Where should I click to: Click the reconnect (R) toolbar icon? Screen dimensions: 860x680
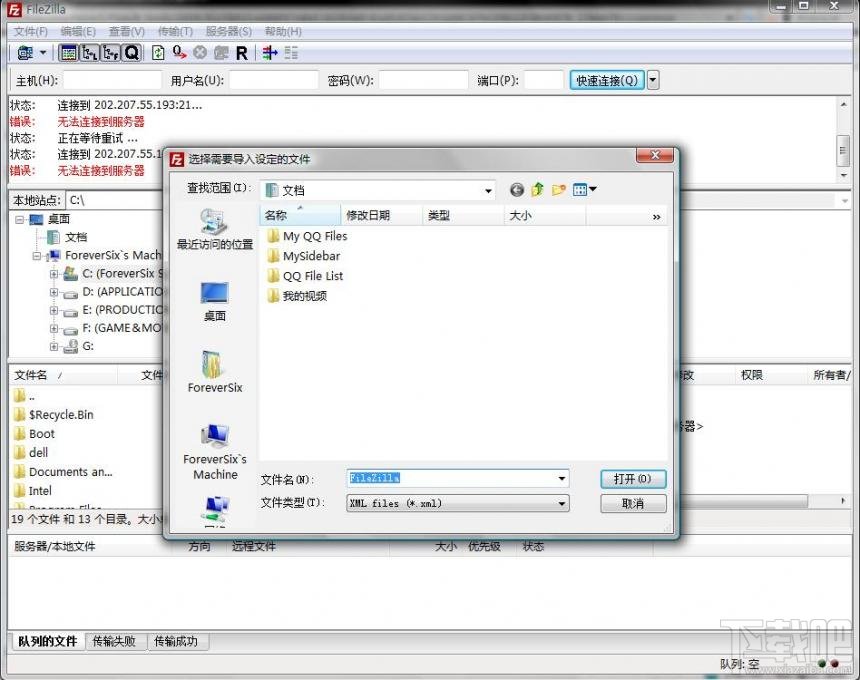coord(242,53)
